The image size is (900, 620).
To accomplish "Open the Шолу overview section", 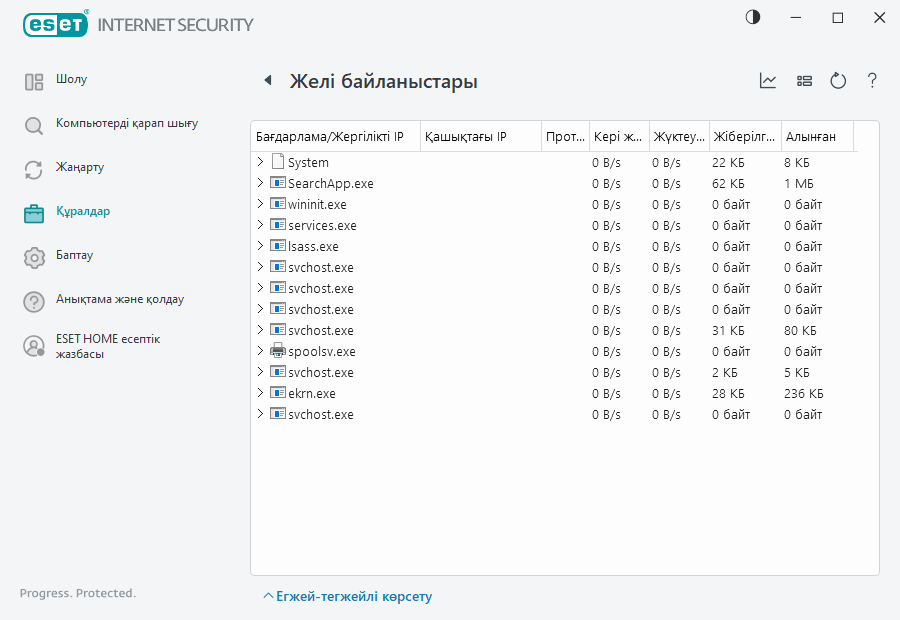I will (71, 80).
